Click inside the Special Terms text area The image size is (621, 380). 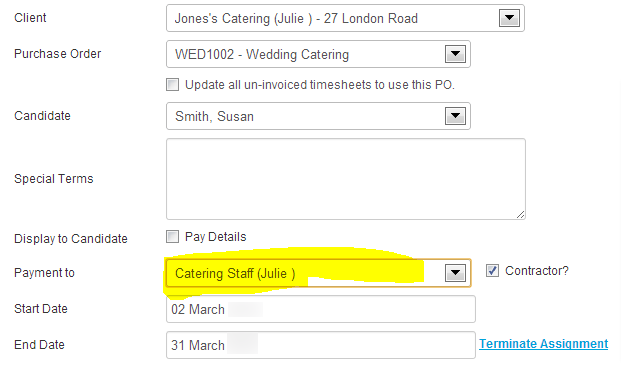coord(346,179)
